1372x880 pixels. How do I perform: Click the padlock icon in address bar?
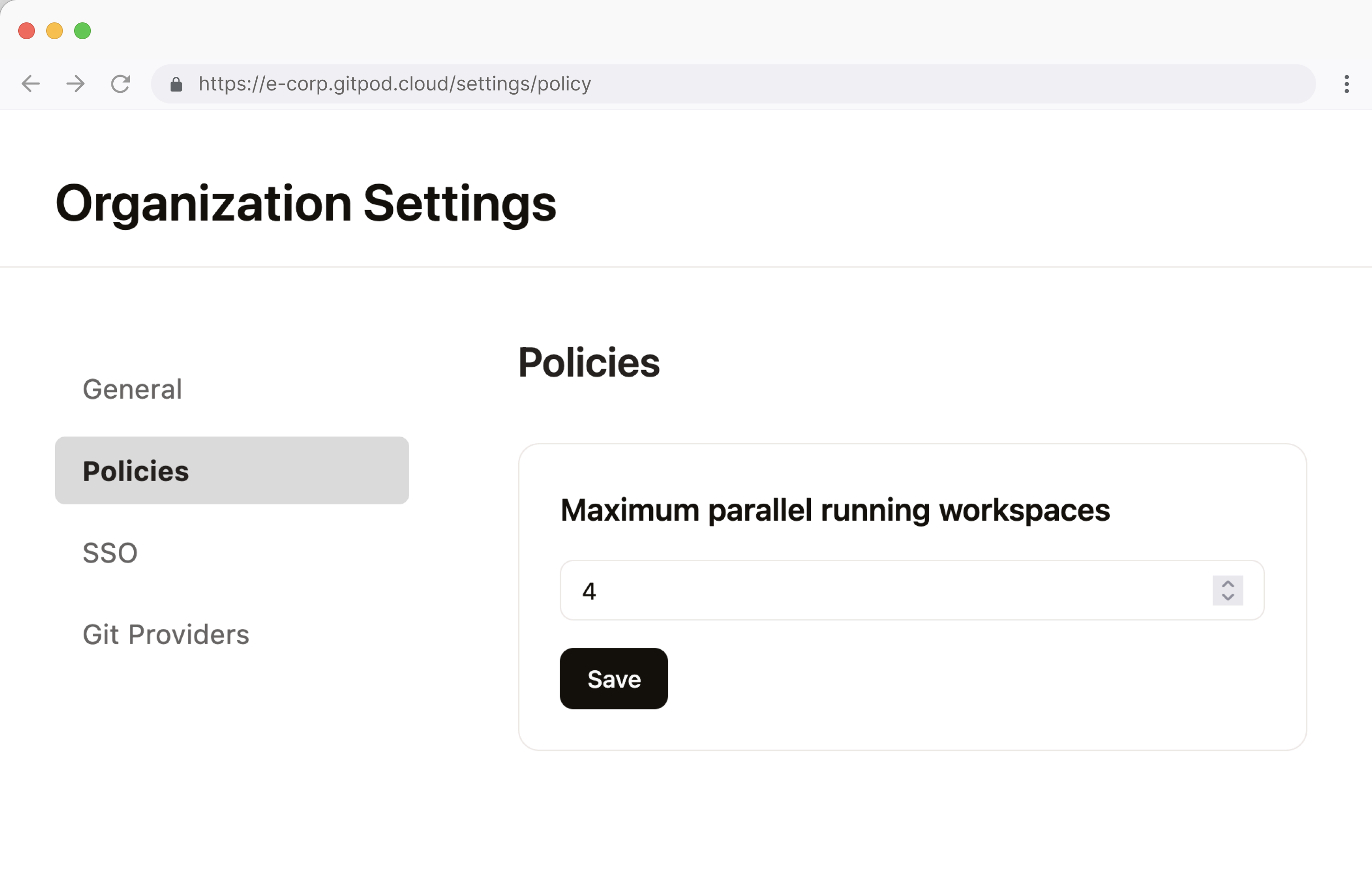pos(176,84)
